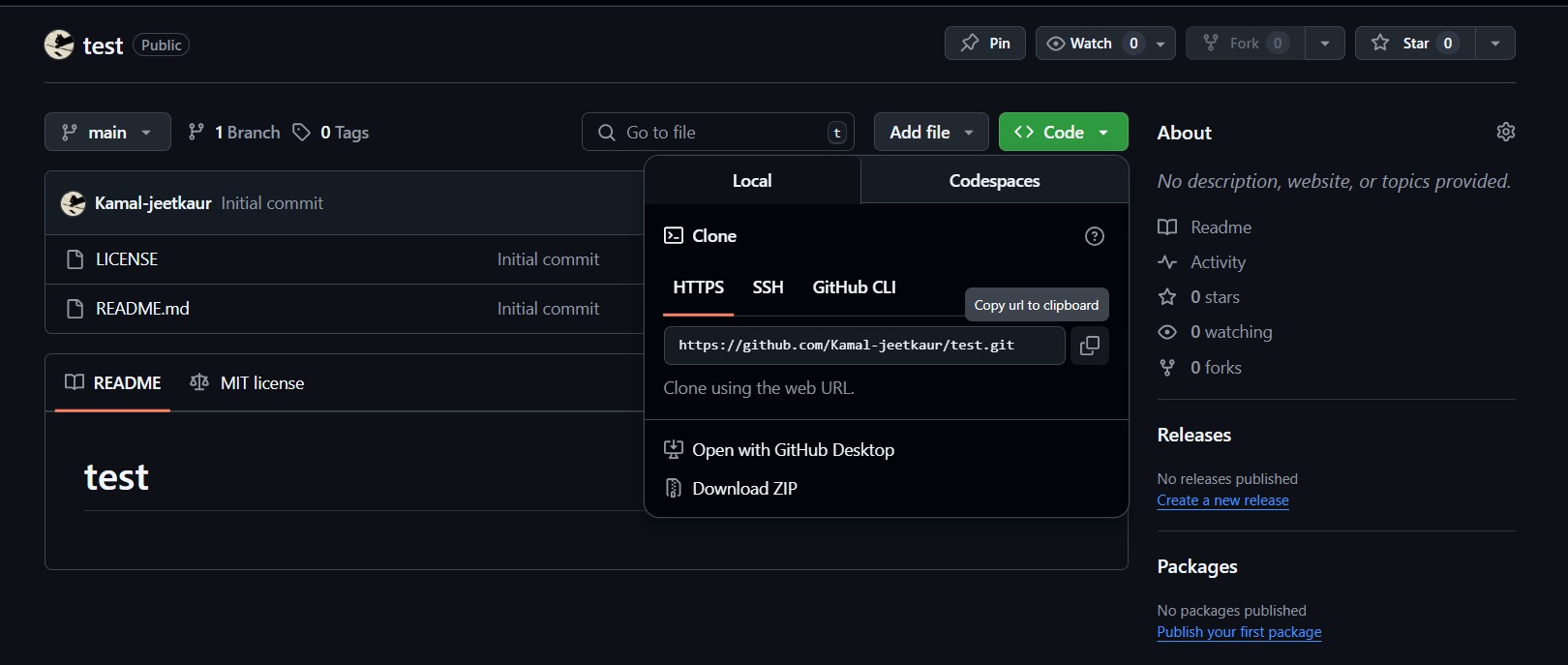Click the terminal icon next to Clone
This screenshot has height=665, width=1568.
[674, 235]
